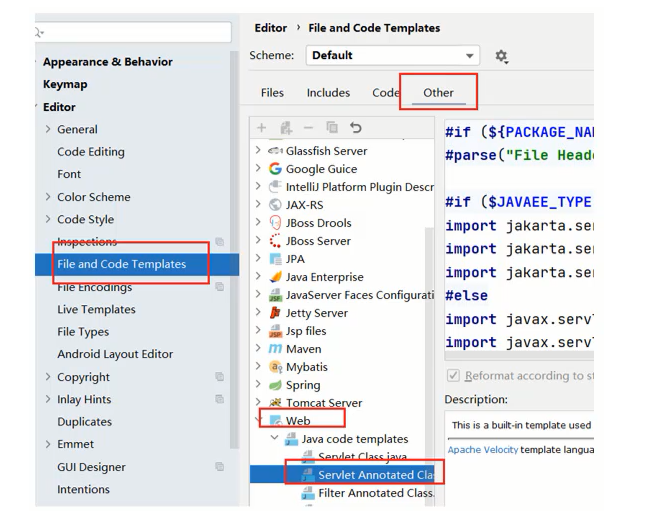Click the settings tree vertical scrollbar
The height and width of the screenshot is (518, 647).
click(234, 250)
